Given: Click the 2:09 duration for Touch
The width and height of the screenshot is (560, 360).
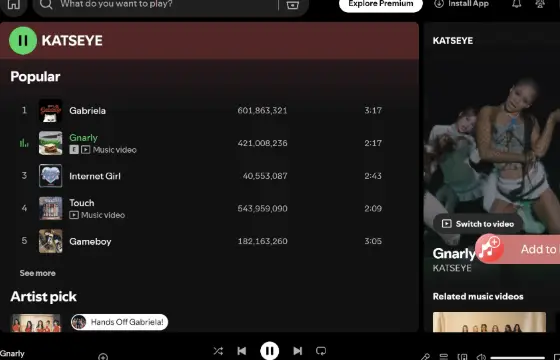Looking at the screenshot, I should tap(373, 209).
